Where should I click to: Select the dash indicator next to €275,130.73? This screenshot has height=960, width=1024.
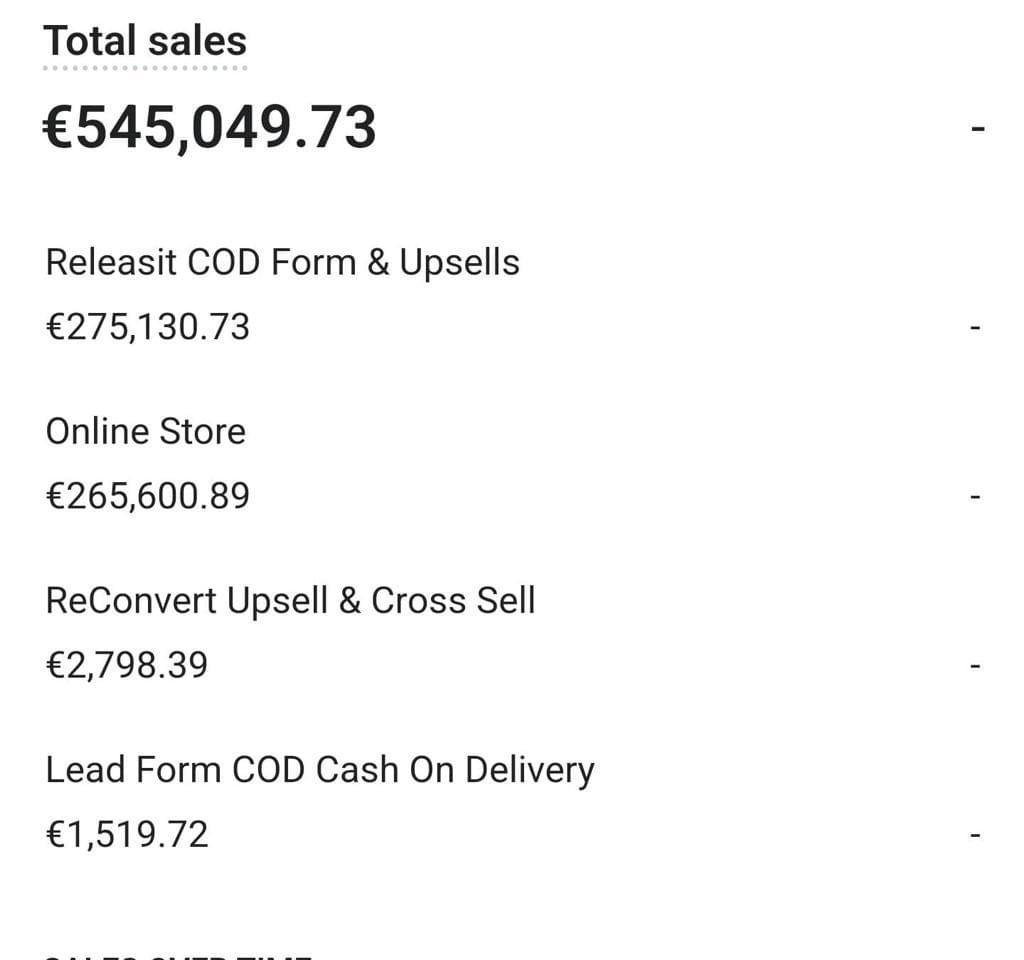[x=976, y=327]
